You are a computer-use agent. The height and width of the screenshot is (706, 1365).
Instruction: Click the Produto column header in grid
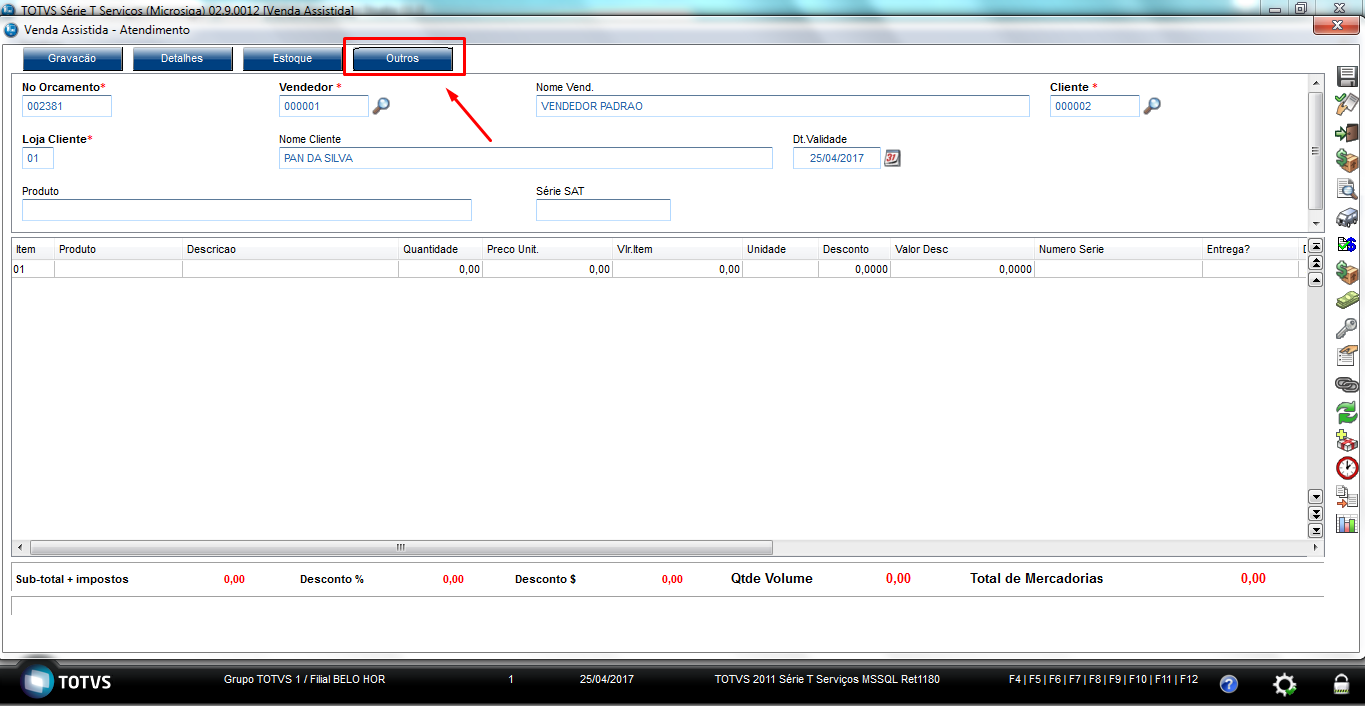pos(118,249)
